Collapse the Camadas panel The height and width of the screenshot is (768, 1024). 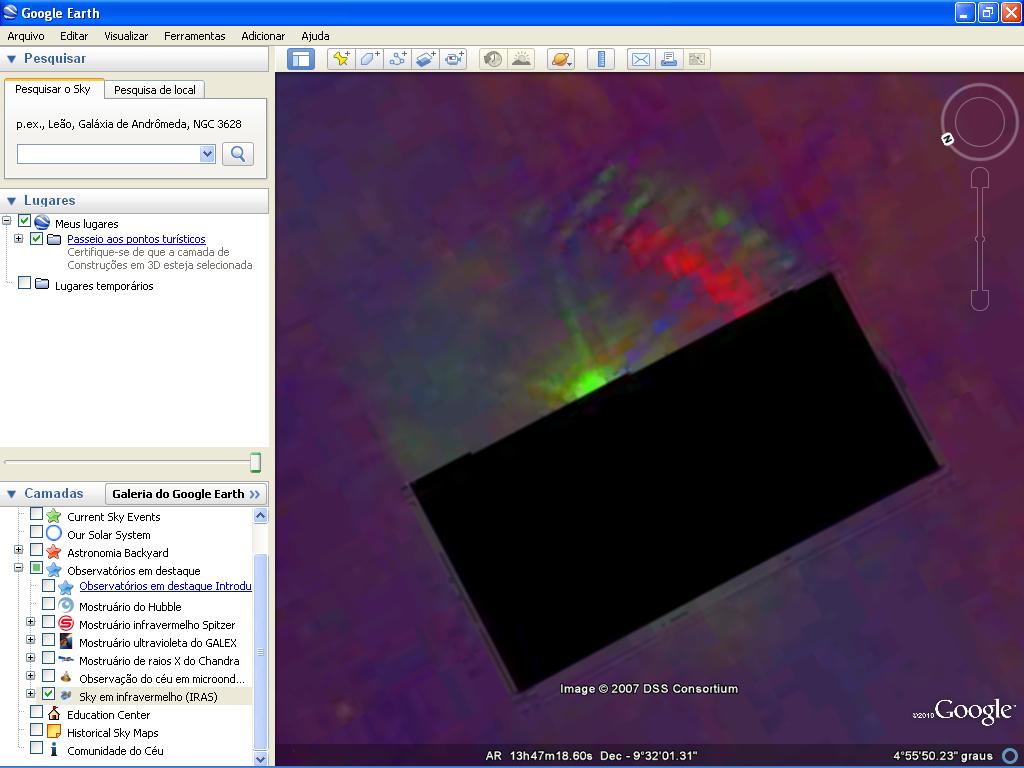coord(11,494)
